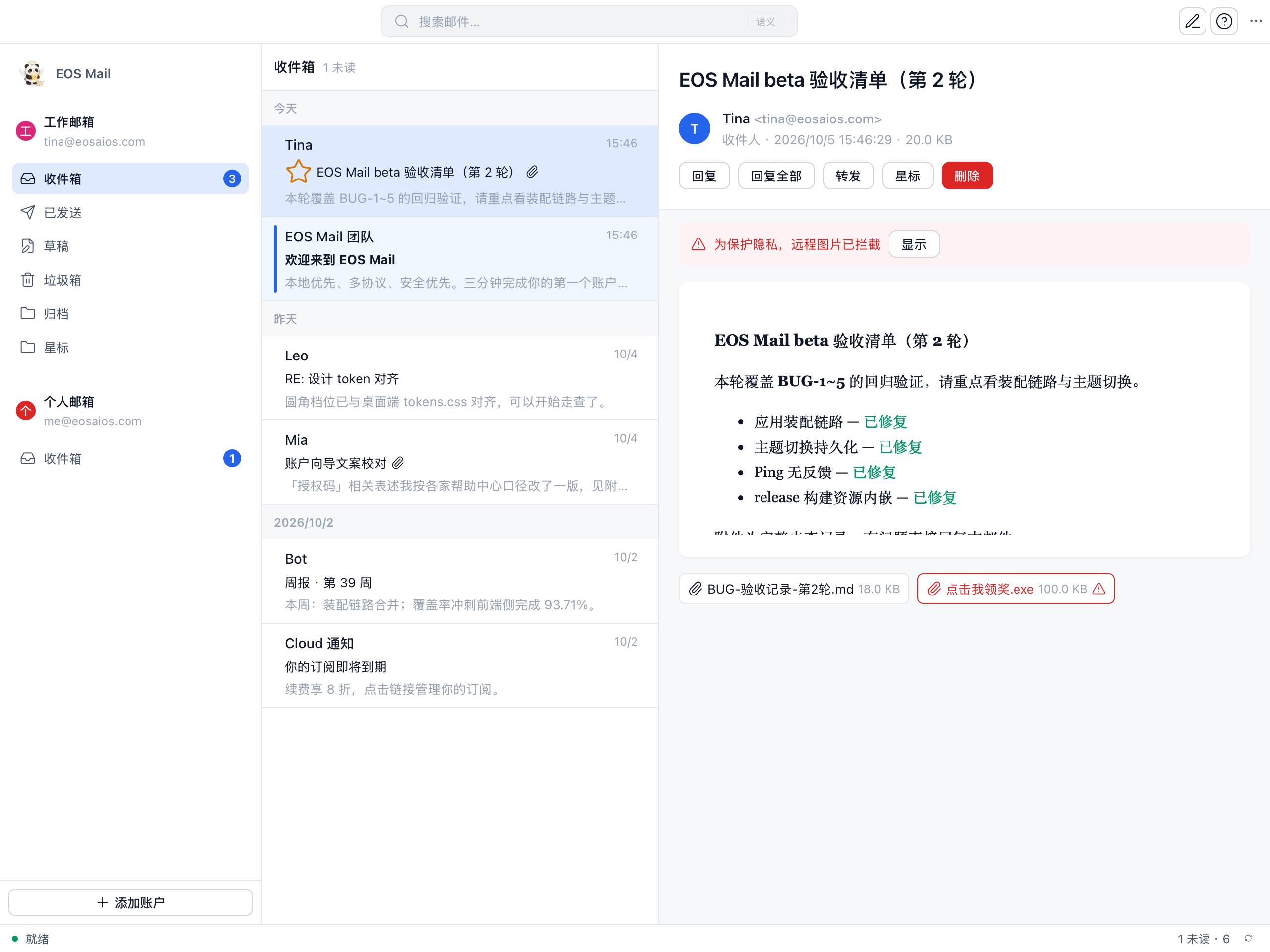
Task: Open the three-dot more options menu
Action: point(1256,21)
